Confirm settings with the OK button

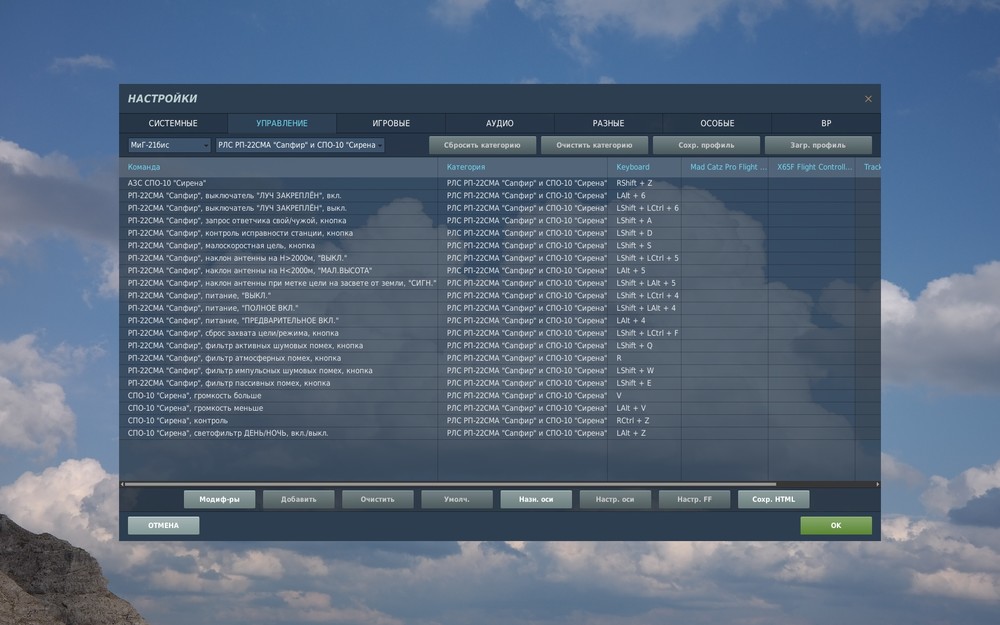tap(836, 526)
